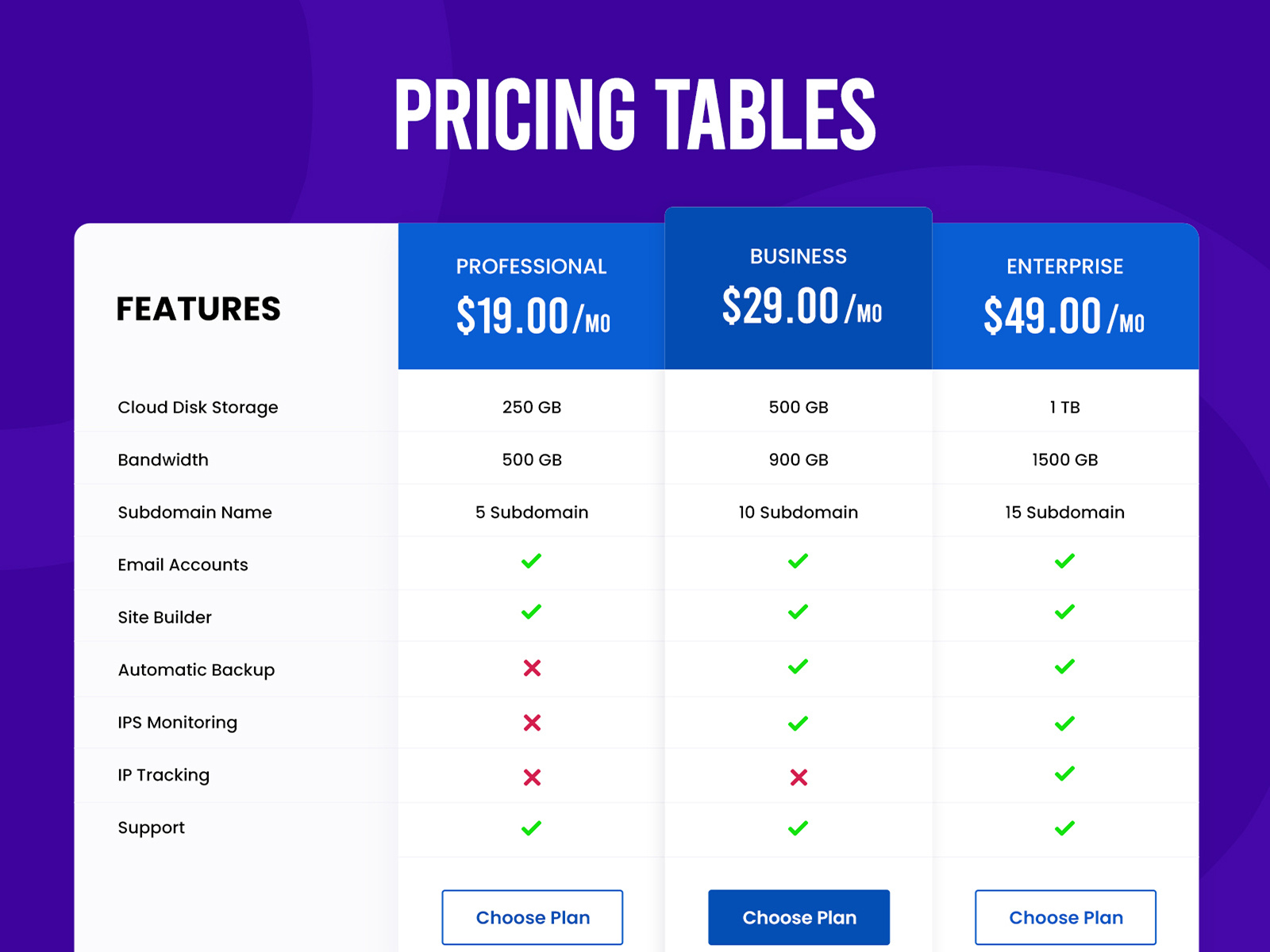Choose Plan for the Business tier

[x=798, y=917]
